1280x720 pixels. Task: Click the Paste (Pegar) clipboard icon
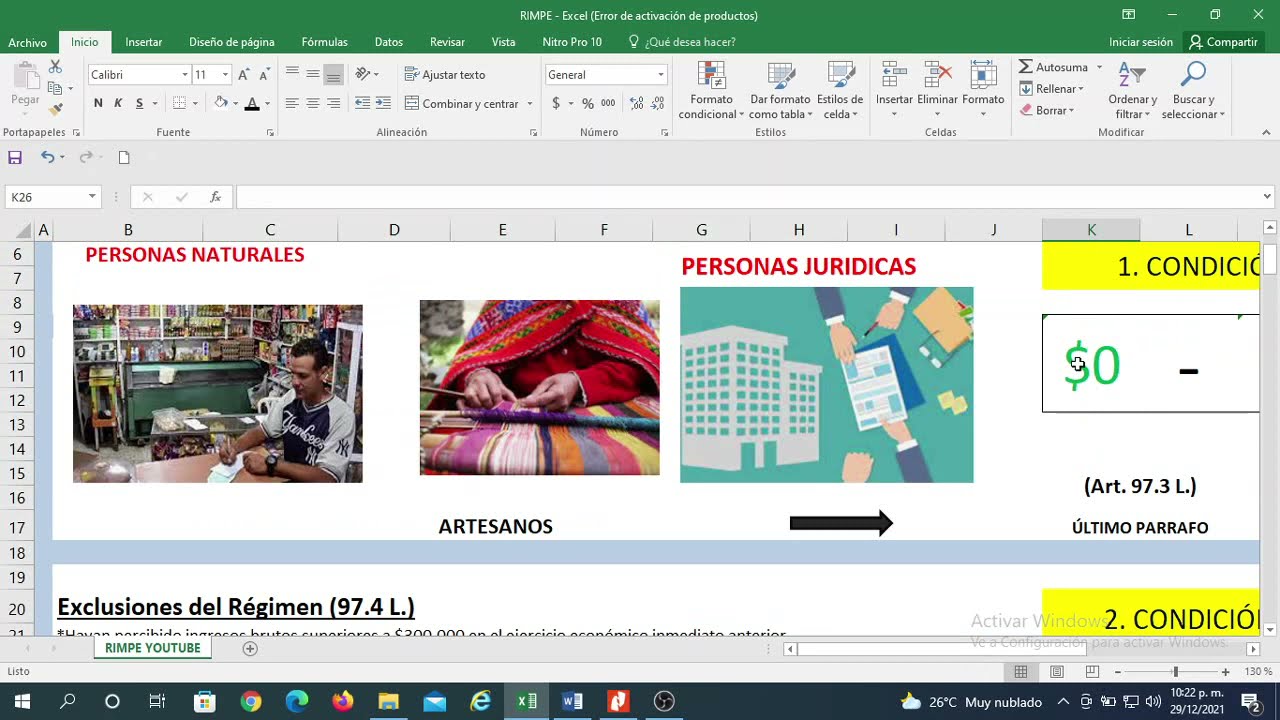(25, 77)
